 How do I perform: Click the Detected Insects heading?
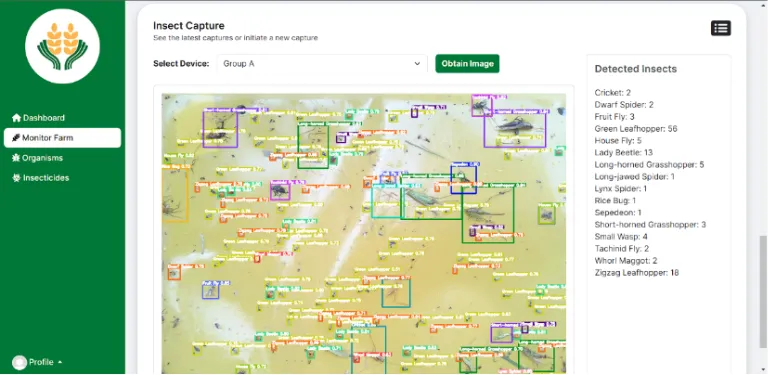pos(636,69)
